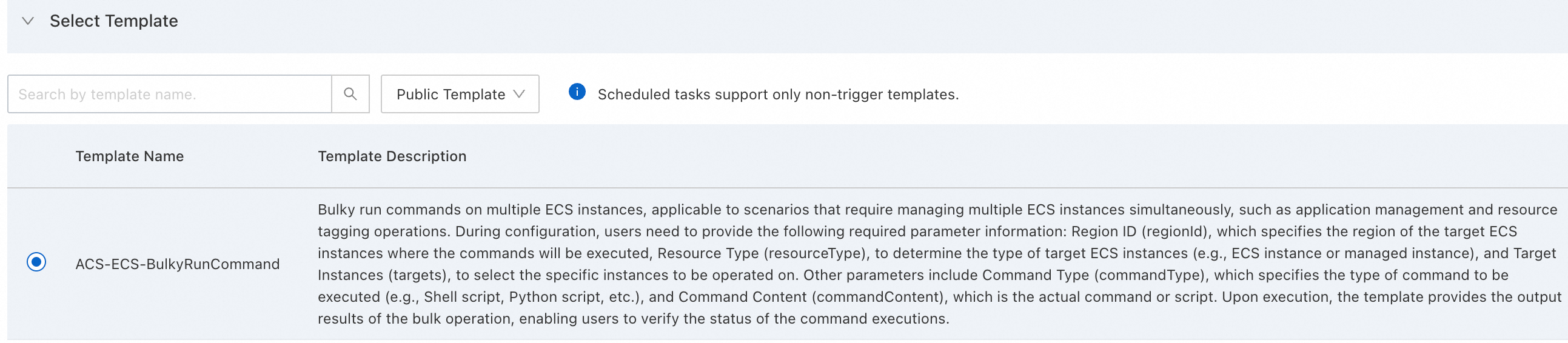Click the scheduled tasks notice text
The height and width of the screenshot is (343, 1568).
pos(777,95)
